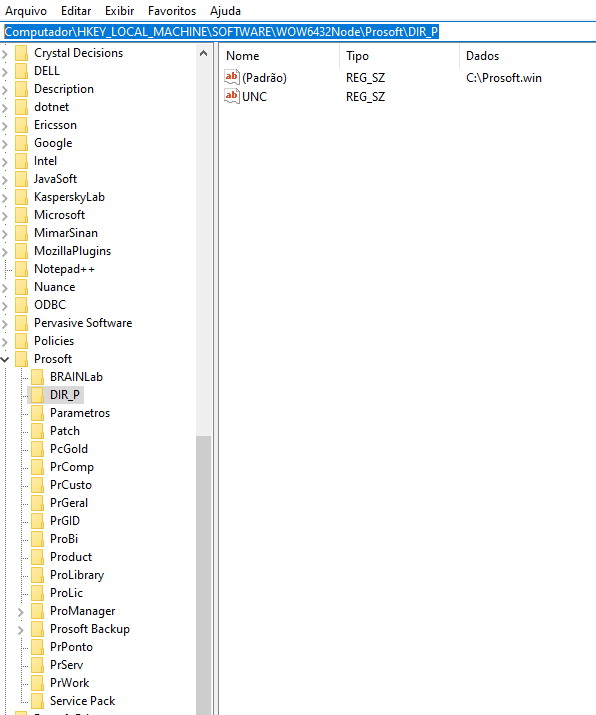Viewport: 596px width, 715px height.
Task: Select the UNC string value icon
Action: click(232, 96)
